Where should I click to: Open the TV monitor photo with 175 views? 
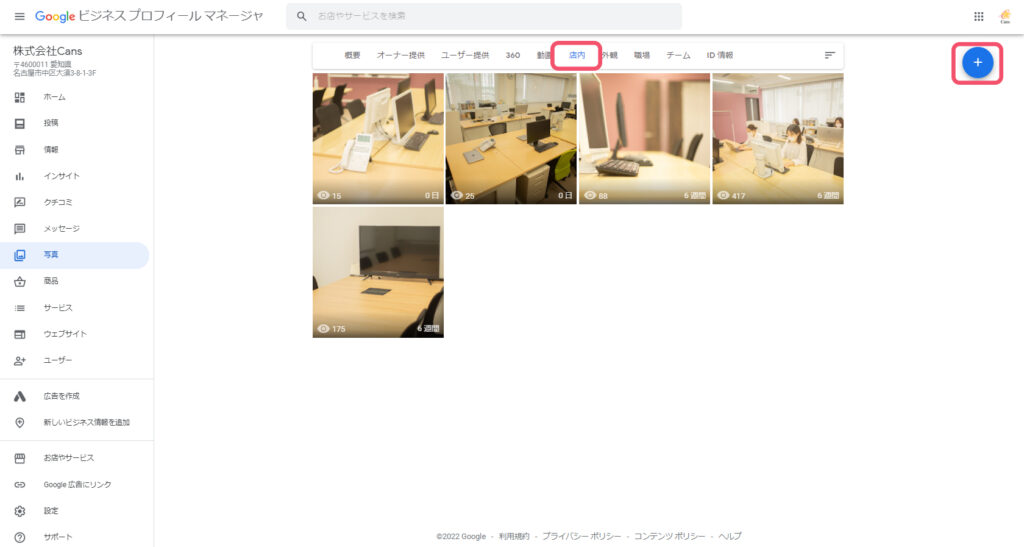point(378,272)
